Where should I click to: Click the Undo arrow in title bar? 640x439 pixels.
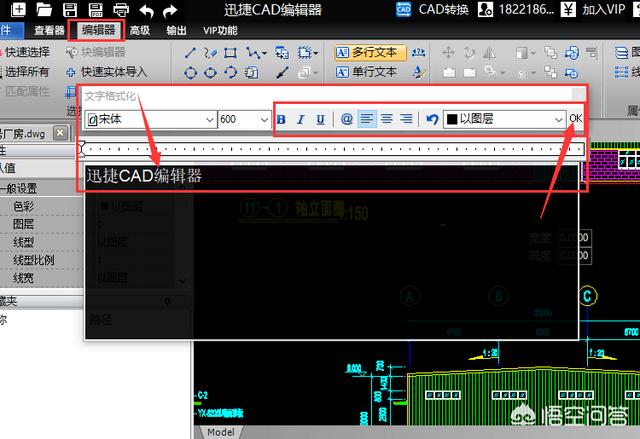tap(146, 11)
